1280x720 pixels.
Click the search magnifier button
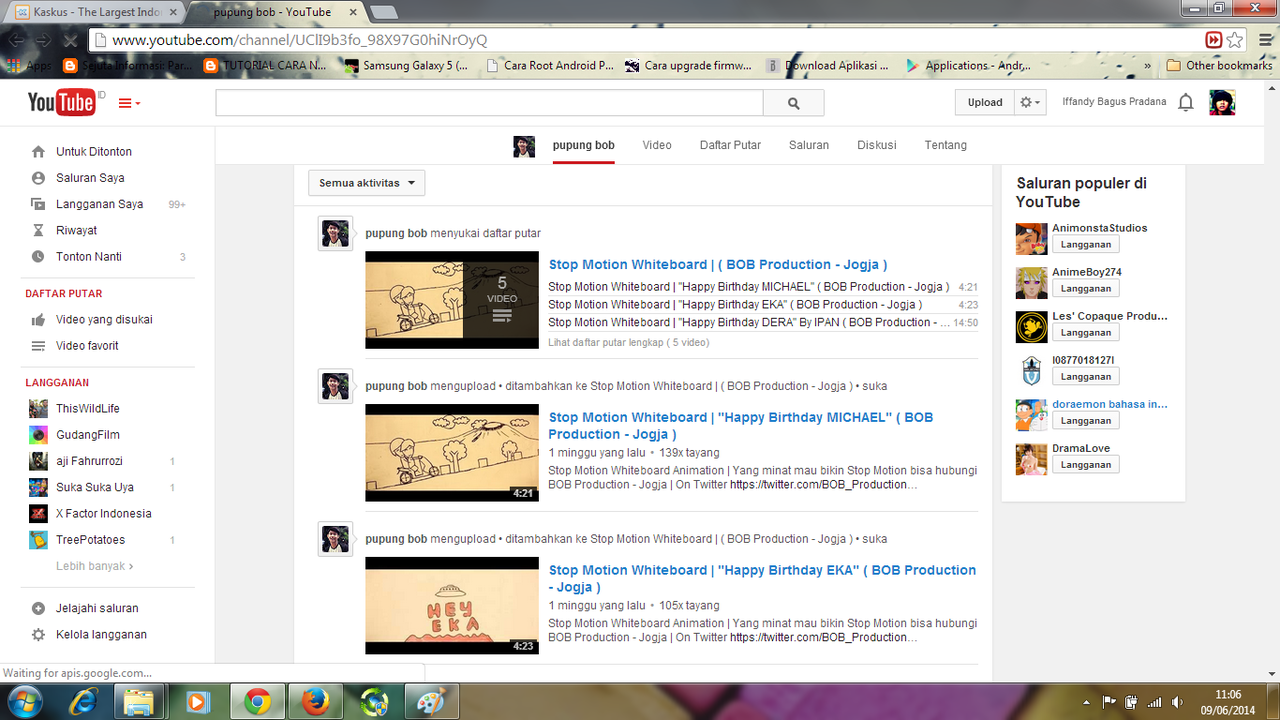794,103
